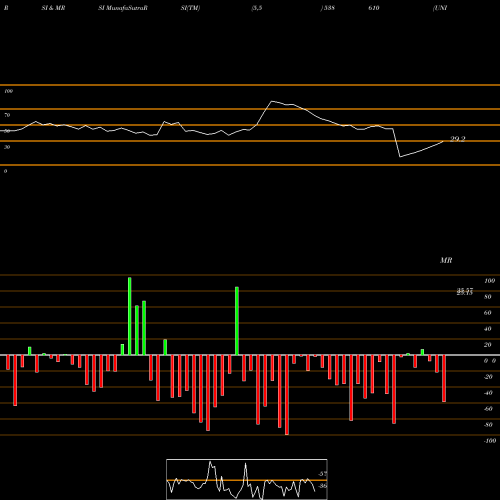Click the MR axis label '80'
The height and width of the screenshot is (500, 500).
coord(487,297)
